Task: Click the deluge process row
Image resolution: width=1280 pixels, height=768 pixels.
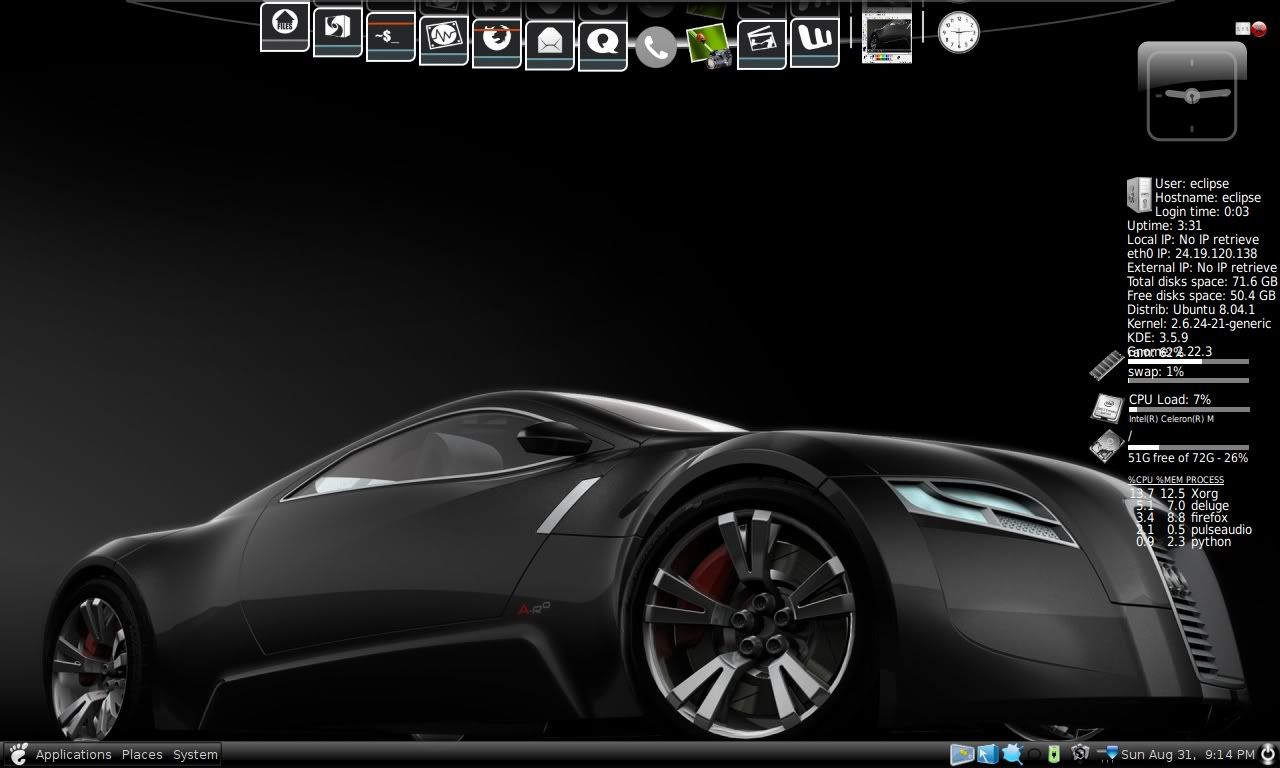Action: (1182, 506)
